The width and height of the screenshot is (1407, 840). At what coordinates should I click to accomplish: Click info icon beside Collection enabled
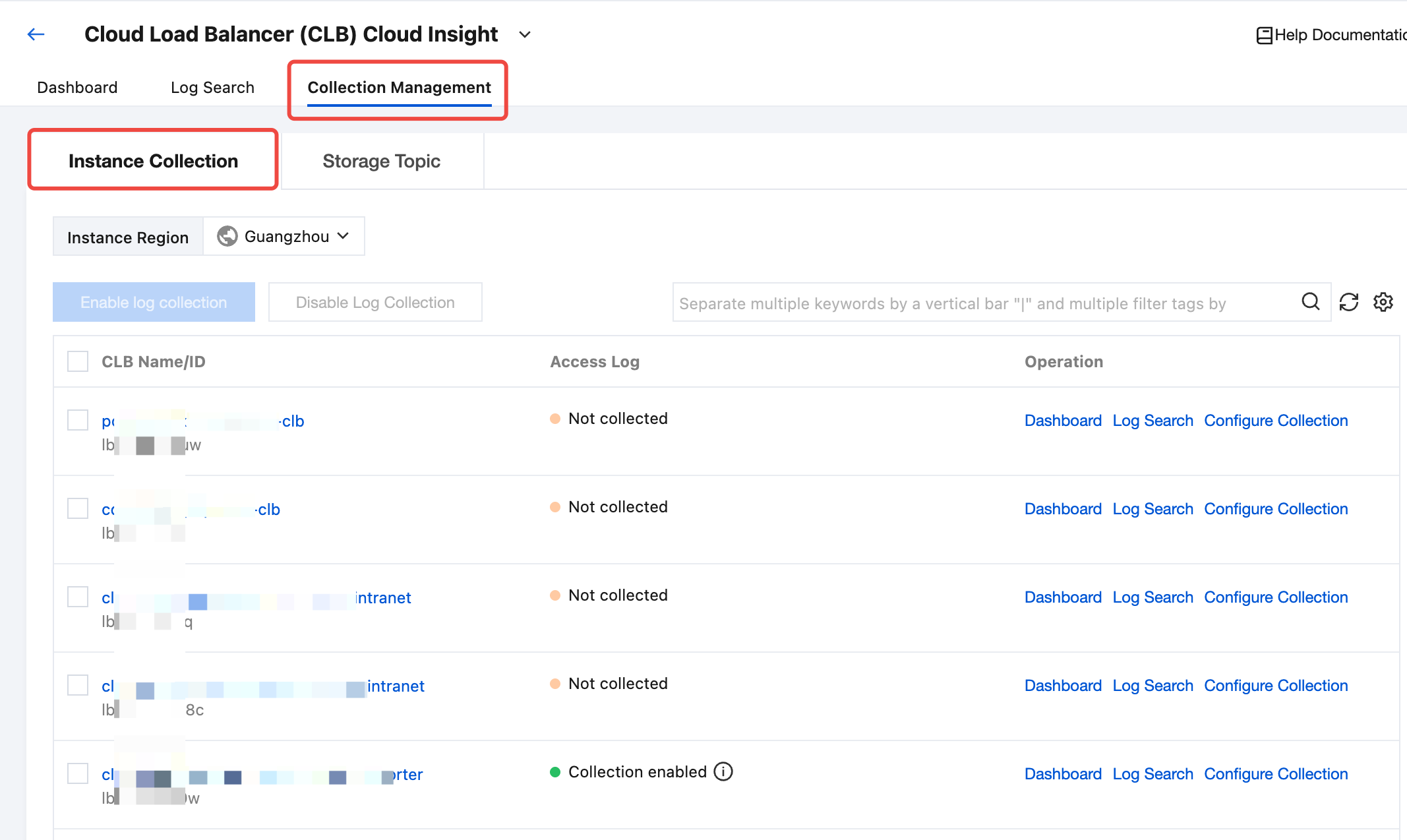coord(723,771)
